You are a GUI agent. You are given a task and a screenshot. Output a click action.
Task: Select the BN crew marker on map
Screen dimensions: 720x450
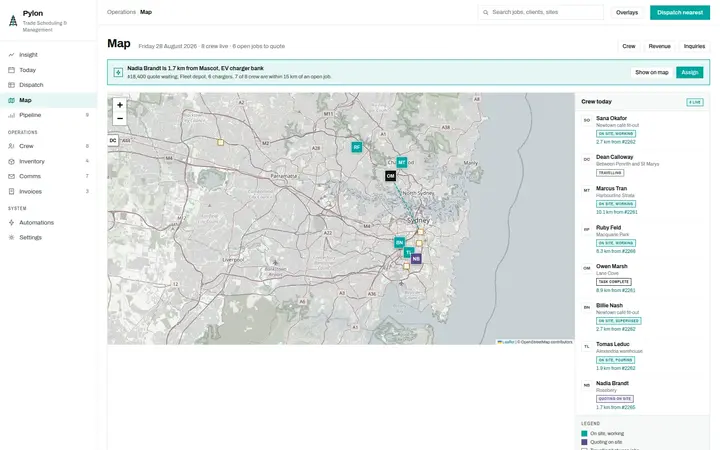399,242
